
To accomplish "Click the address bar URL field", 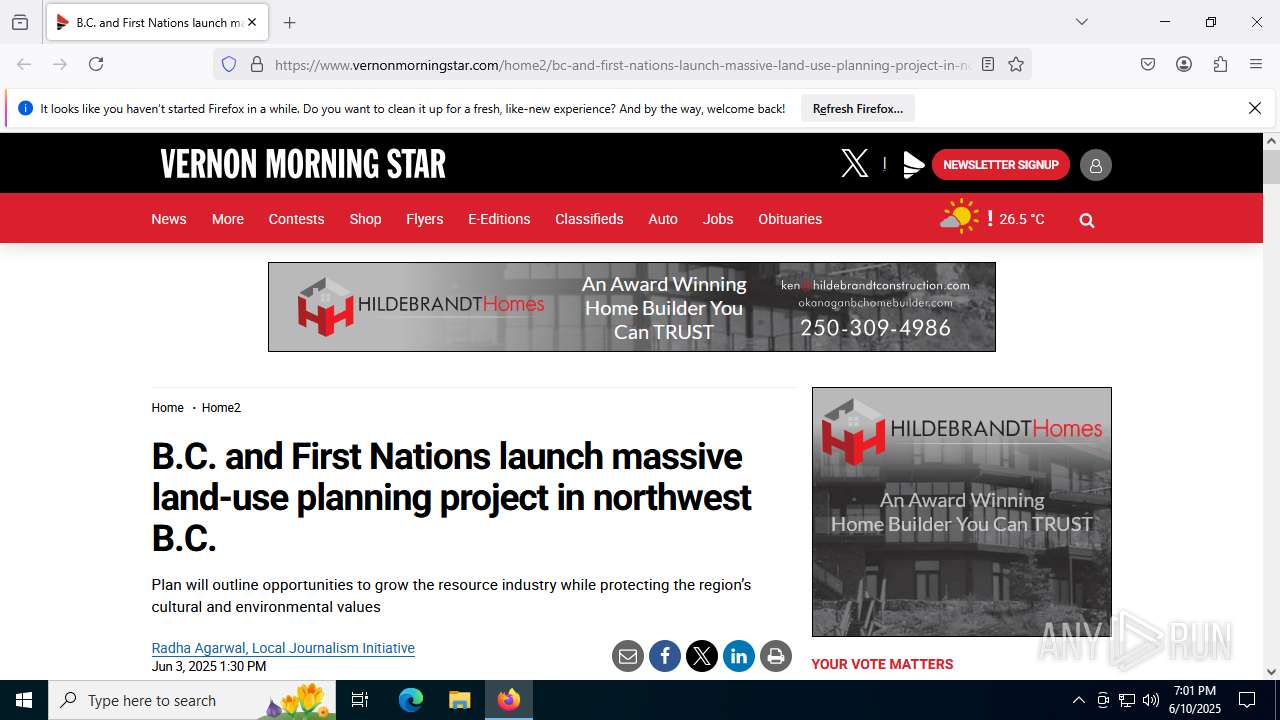I will 620,64.
